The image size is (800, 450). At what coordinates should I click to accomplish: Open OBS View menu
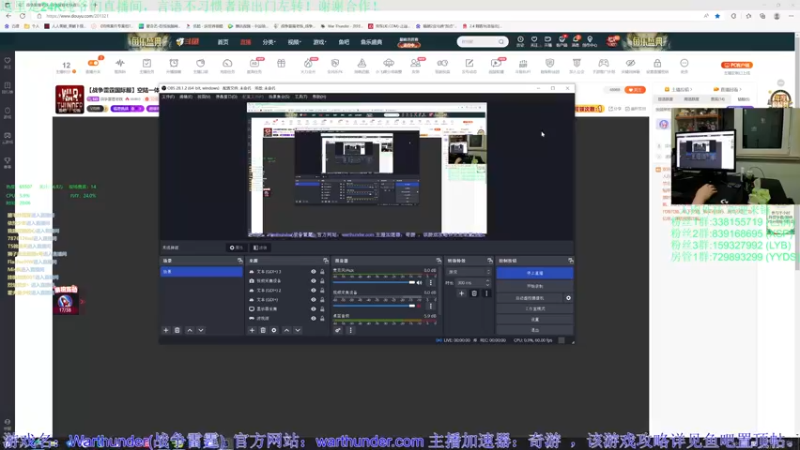coord(204,96)
